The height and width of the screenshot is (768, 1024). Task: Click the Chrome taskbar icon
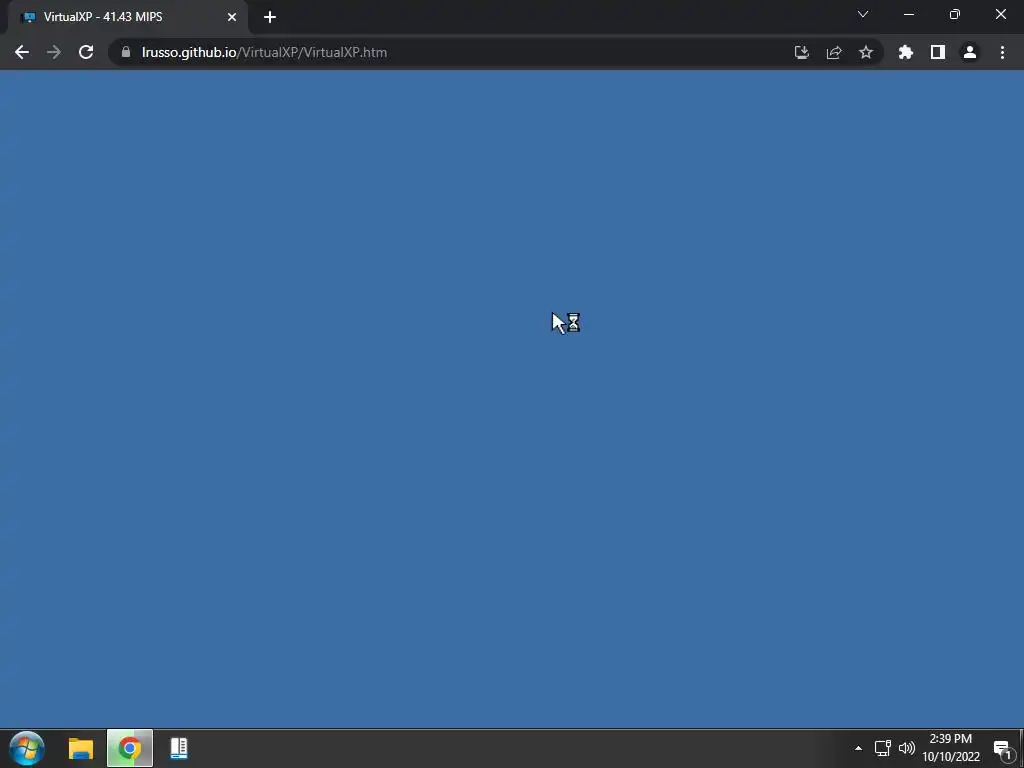point(130,748)
